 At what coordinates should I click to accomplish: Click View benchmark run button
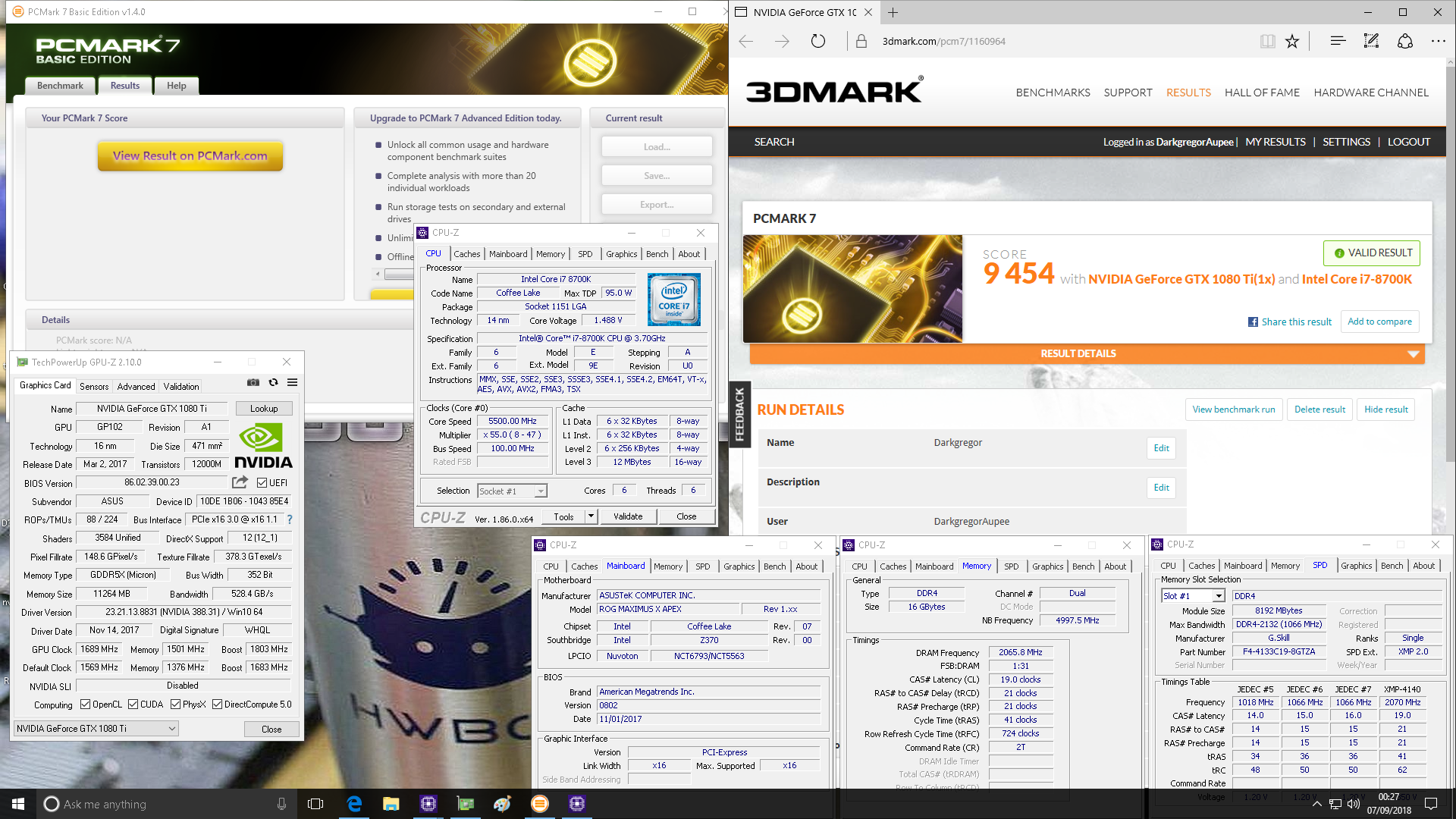[x=1234, y=409]
